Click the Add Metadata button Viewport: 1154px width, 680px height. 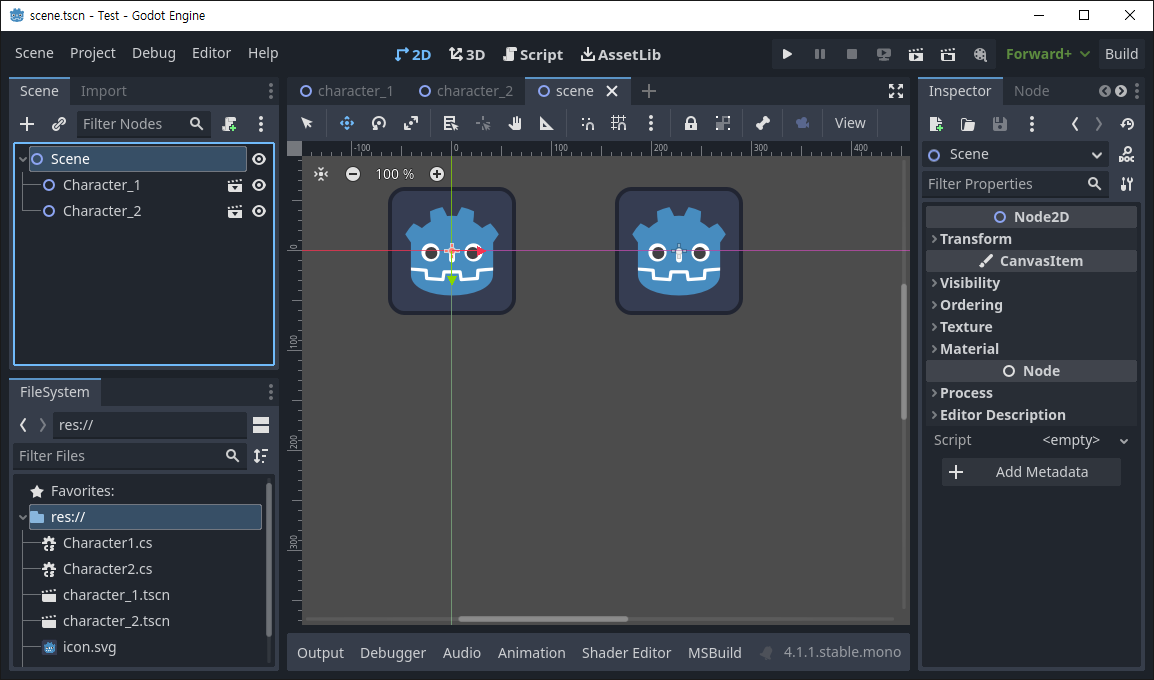tap(1031, 472)
